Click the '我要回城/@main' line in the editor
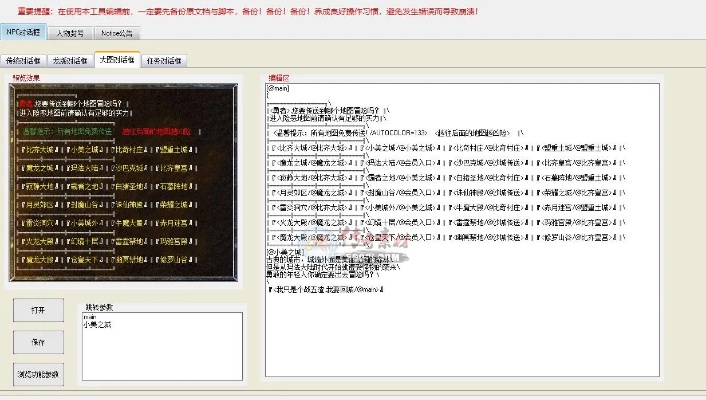Screen dimensions: 706x400 click(326, 289)
